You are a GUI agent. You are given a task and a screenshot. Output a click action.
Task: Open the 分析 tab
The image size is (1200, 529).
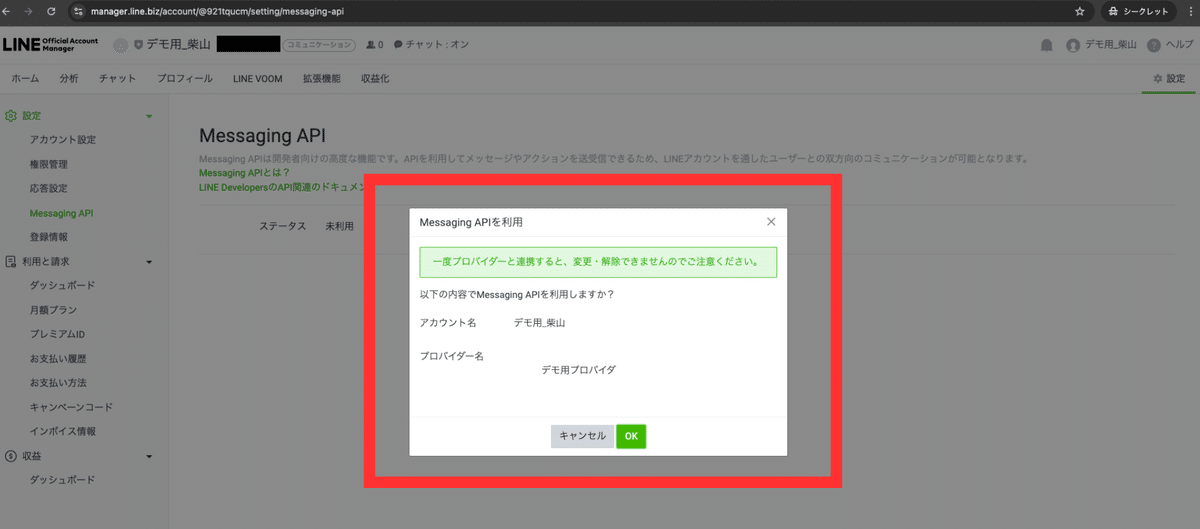(x=69, y=78)
